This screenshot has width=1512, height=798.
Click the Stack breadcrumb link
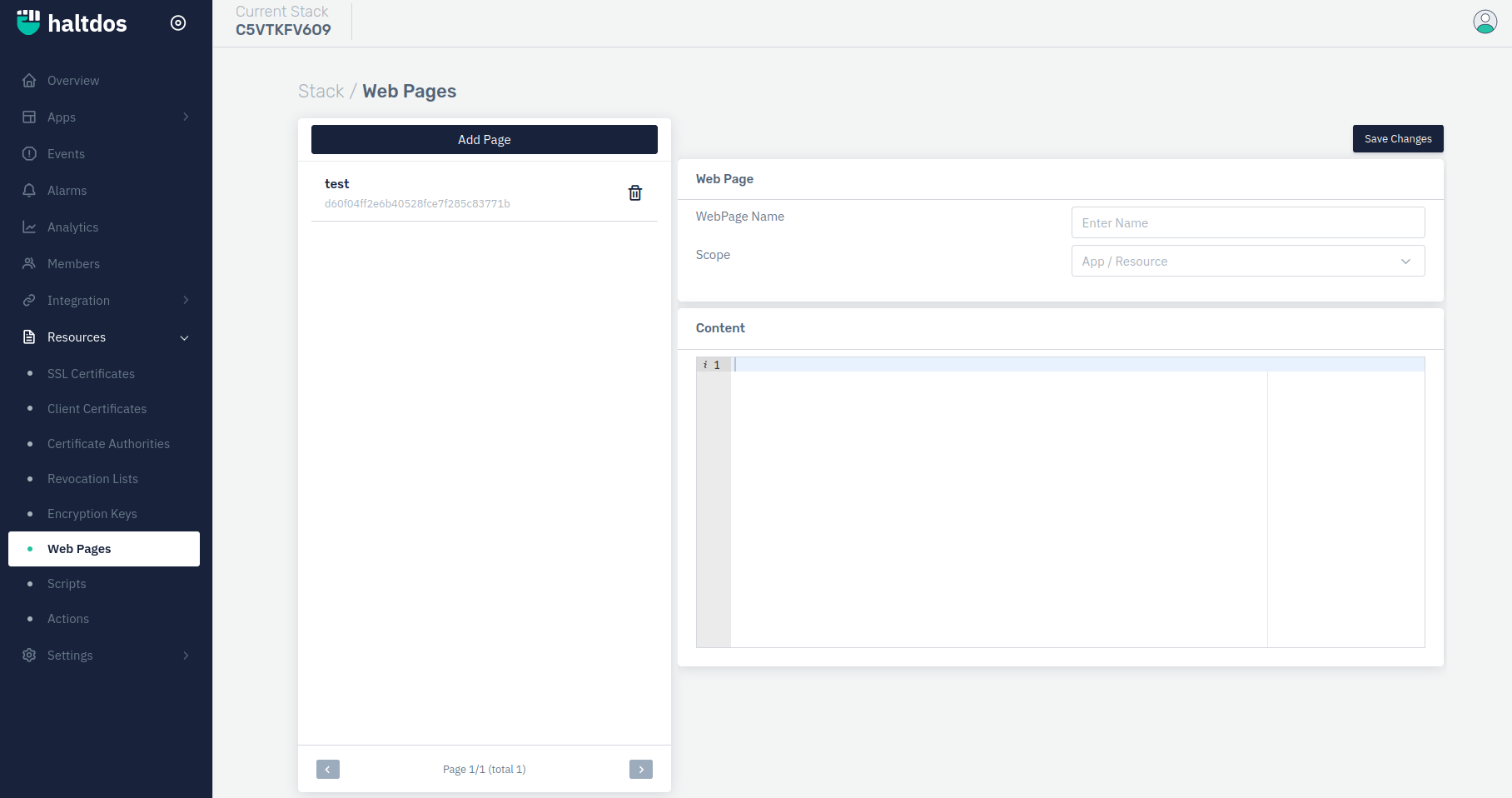(x=321, y=91)
